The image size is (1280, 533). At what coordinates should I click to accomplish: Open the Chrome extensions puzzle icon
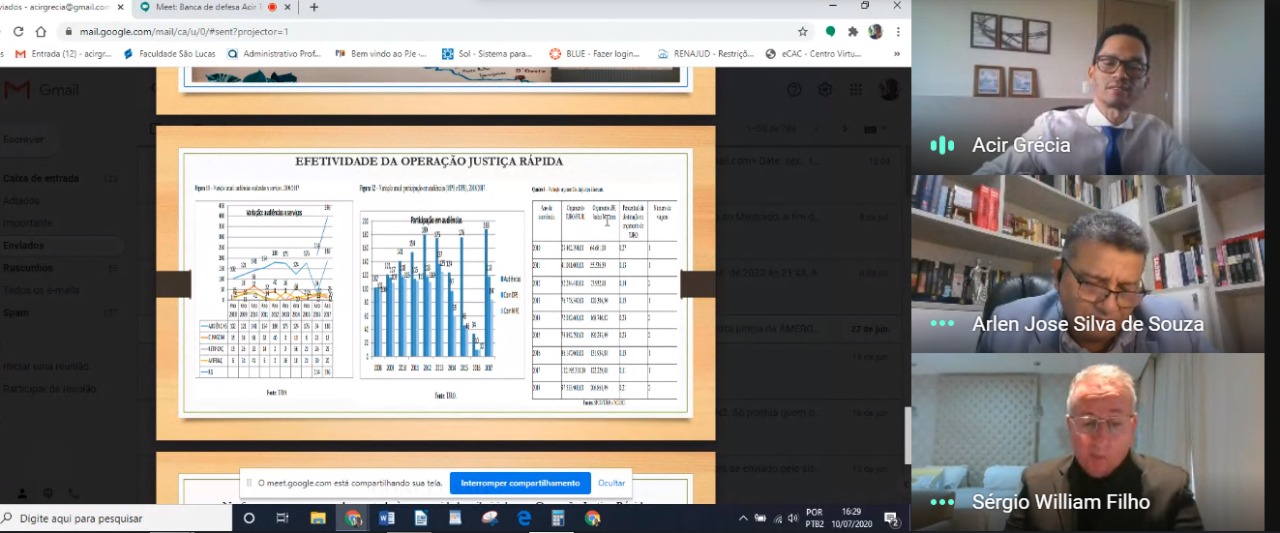853,31
